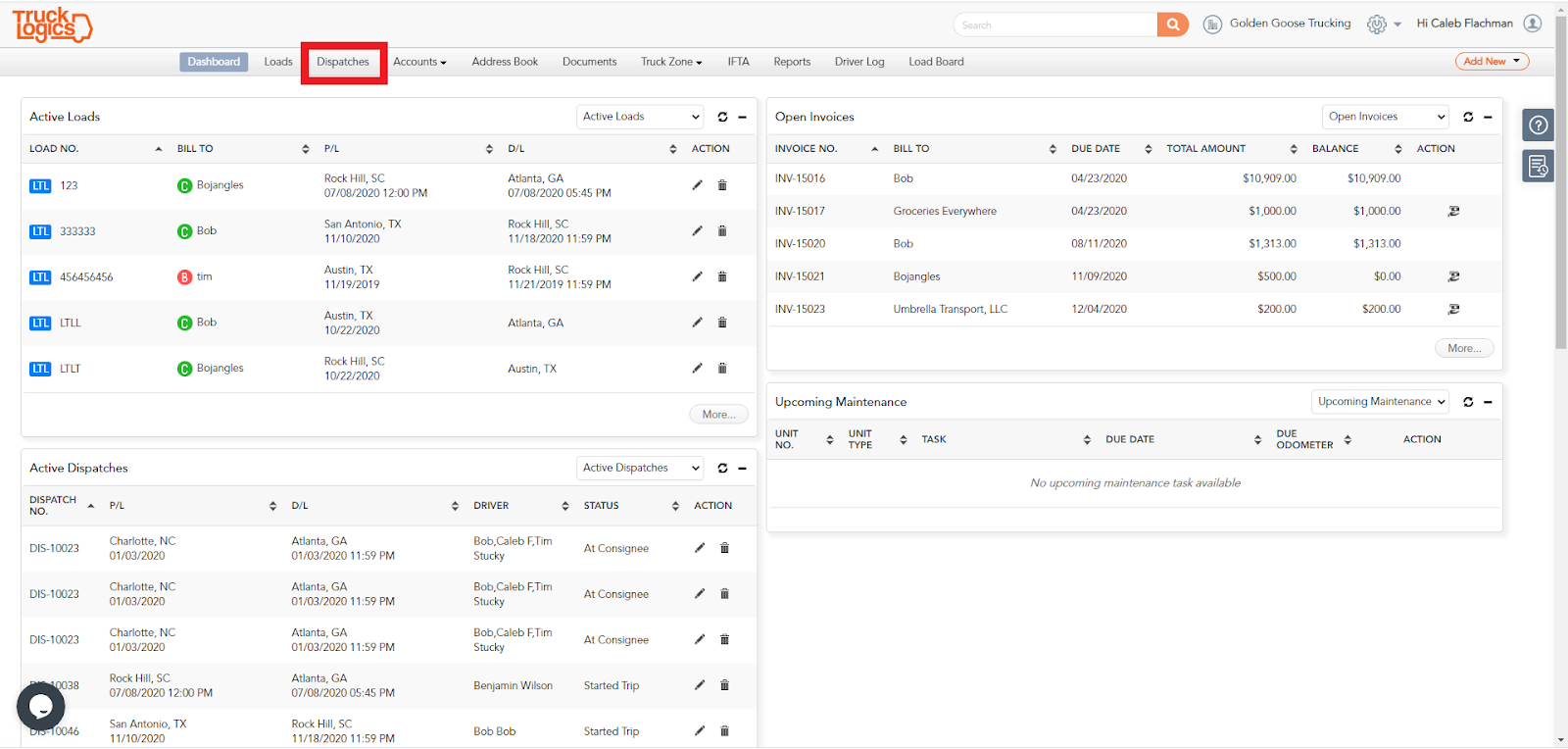Image resolution: width=1568 pixels, height=749 pixels.
Task: Open the Active Loads filter dropdown
Action: (640, 117)
